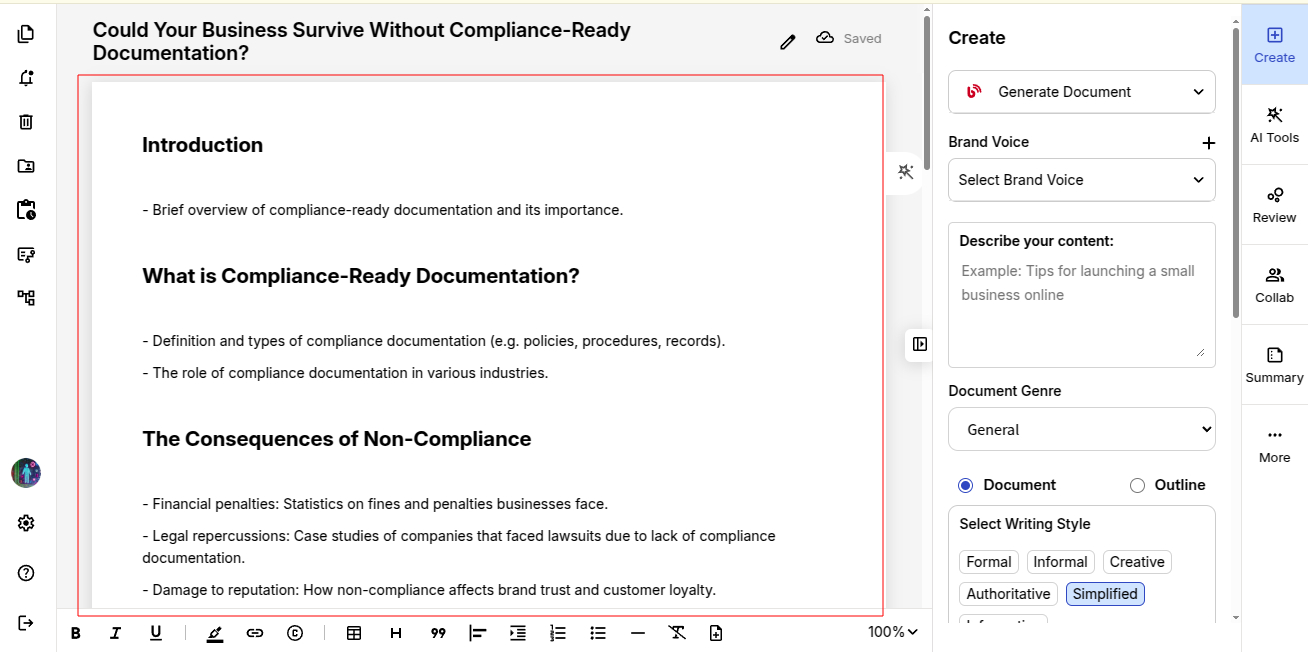Apply italic formatting from toolbar
Viewport: 1308px width, 652px height.
click(115, 633)
